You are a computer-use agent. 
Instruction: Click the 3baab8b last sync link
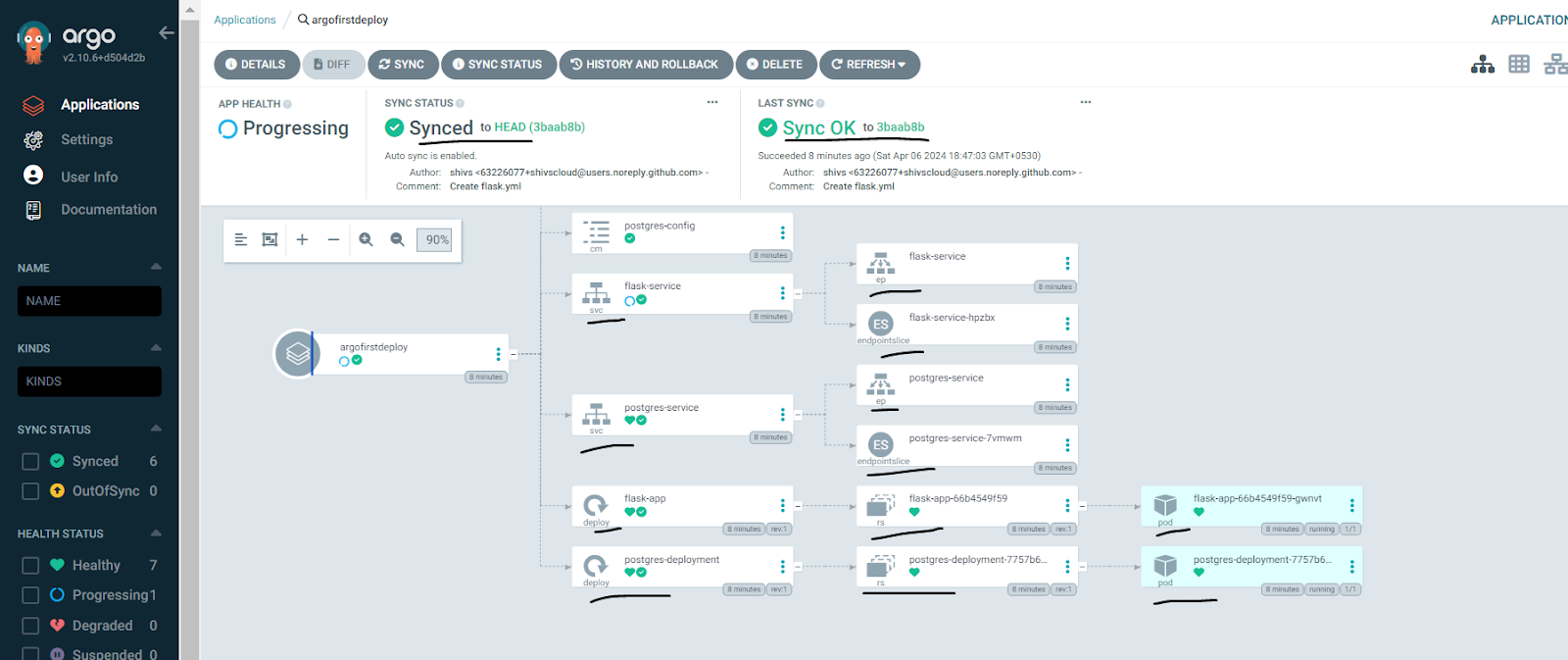click(901, 127)
